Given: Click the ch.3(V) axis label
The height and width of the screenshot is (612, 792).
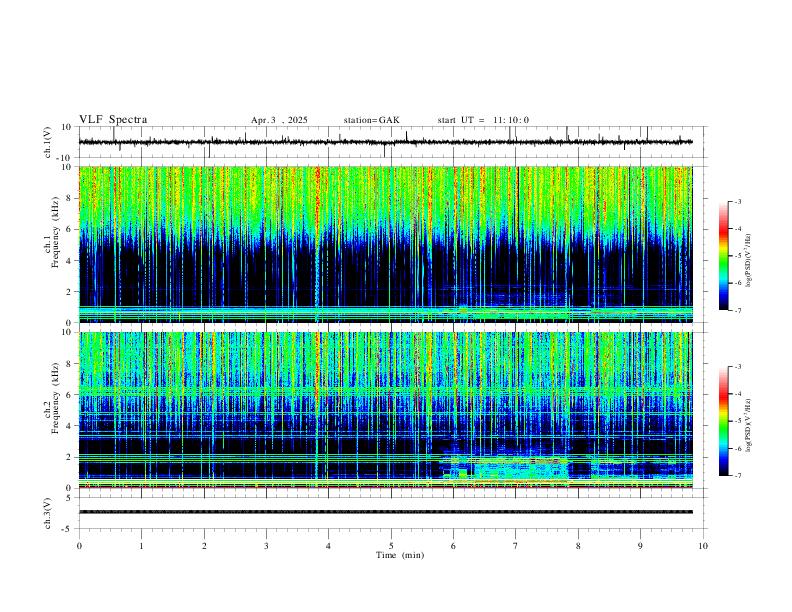Looking at the screenshot, I should pos(48,514).
